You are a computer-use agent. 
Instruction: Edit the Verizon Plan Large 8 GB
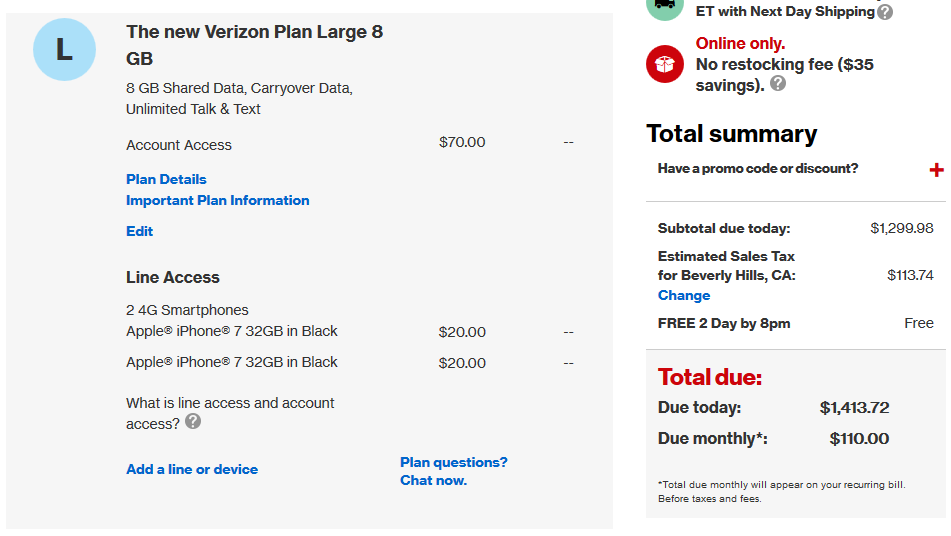tap(139, 232)
